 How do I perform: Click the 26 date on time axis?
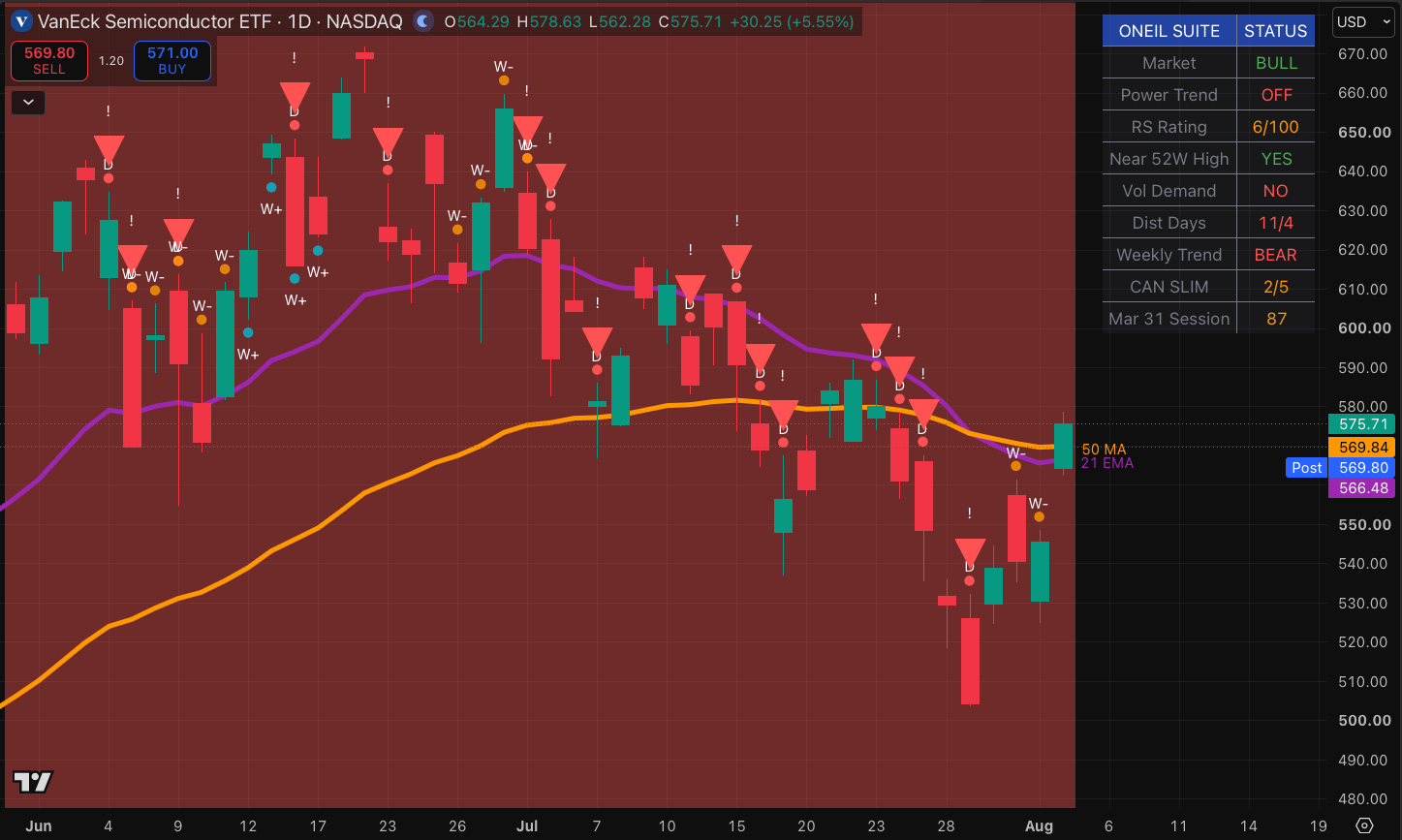click(x=457, y=826)
